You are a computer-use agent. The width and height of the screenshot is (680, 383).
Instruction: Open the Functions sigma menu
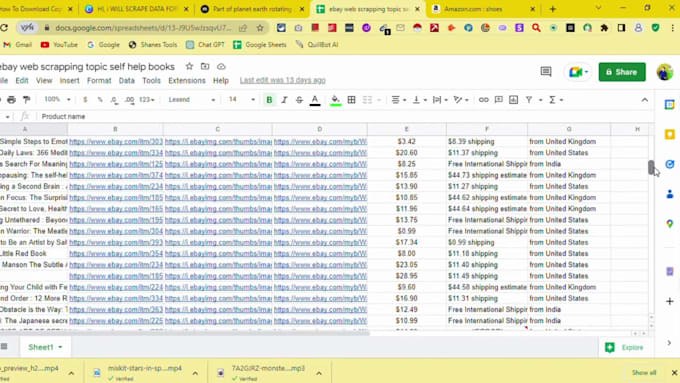[x=556, y=100]
